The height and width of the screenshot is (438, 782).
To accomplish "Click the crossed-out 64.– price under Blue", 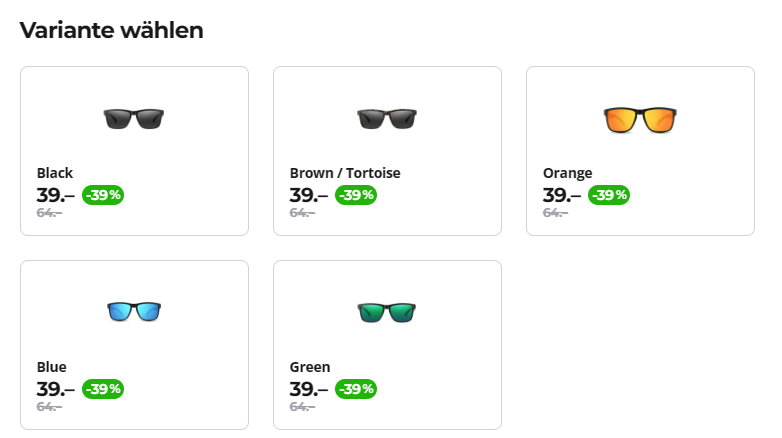I will (x=49, y=407).
